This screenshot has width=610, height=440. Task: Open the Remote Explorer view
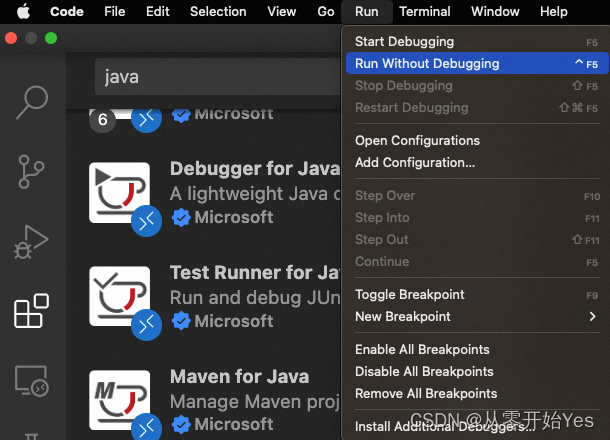(x=32, y=380)
